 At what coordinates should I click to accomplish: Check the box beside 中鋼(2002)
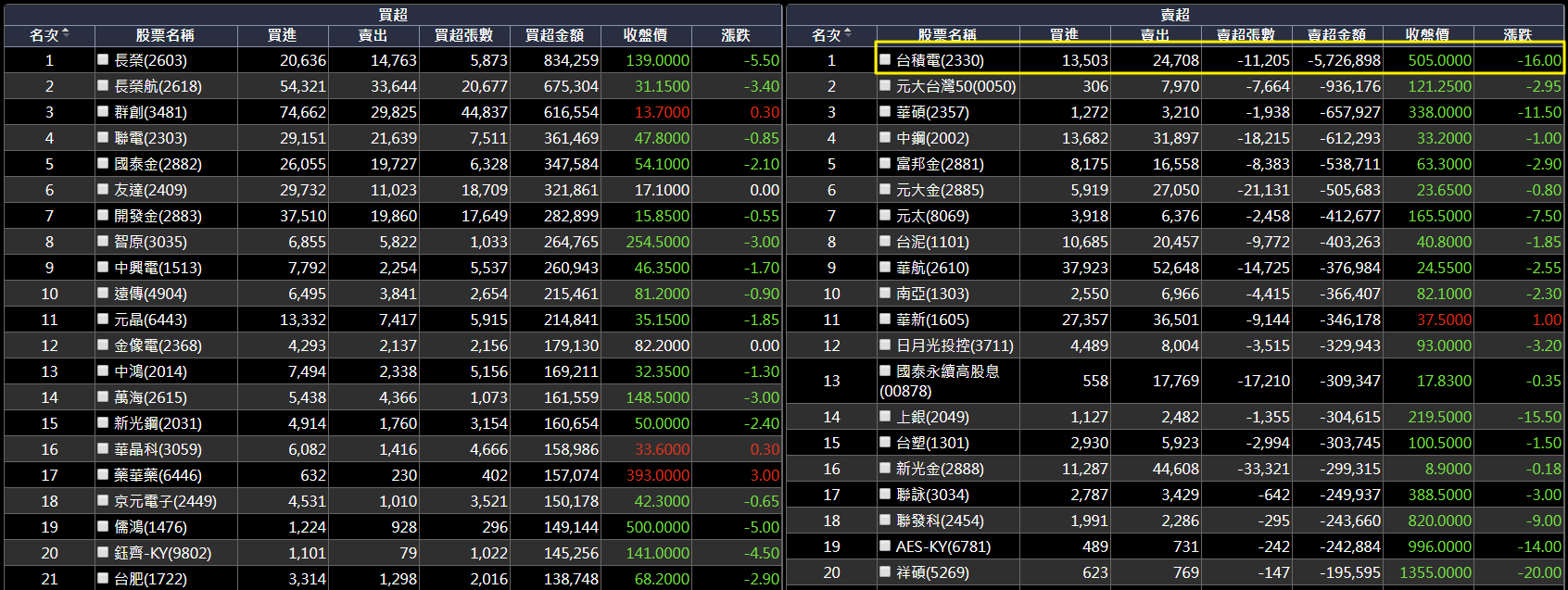(885, 137)
